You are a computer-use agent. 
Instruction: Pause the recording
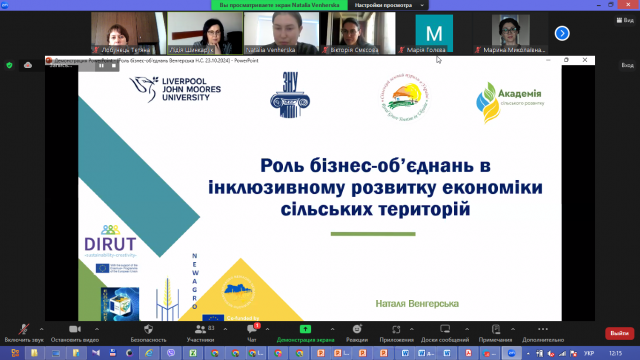(101, 66)
